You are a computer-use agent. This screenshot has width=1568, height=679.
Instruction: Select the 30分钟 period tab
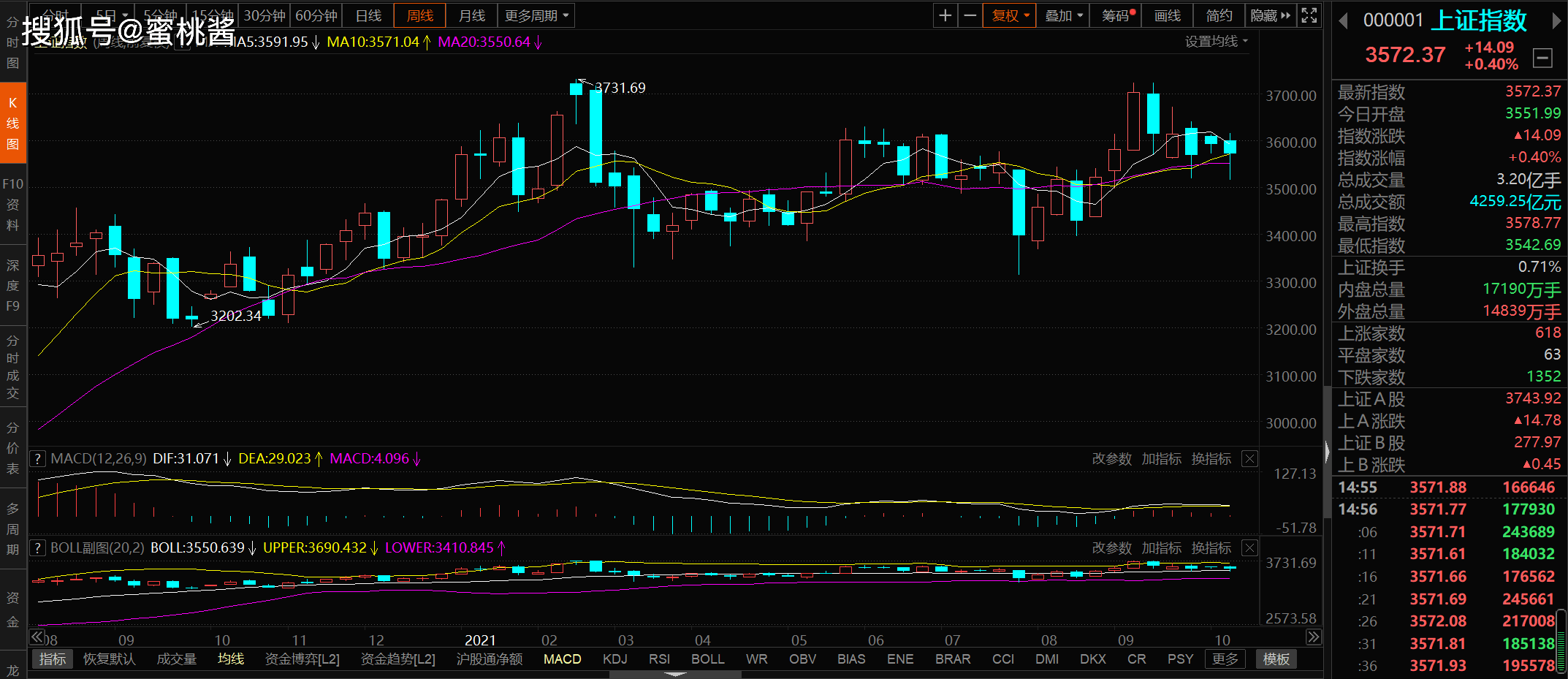pos(264,15)
